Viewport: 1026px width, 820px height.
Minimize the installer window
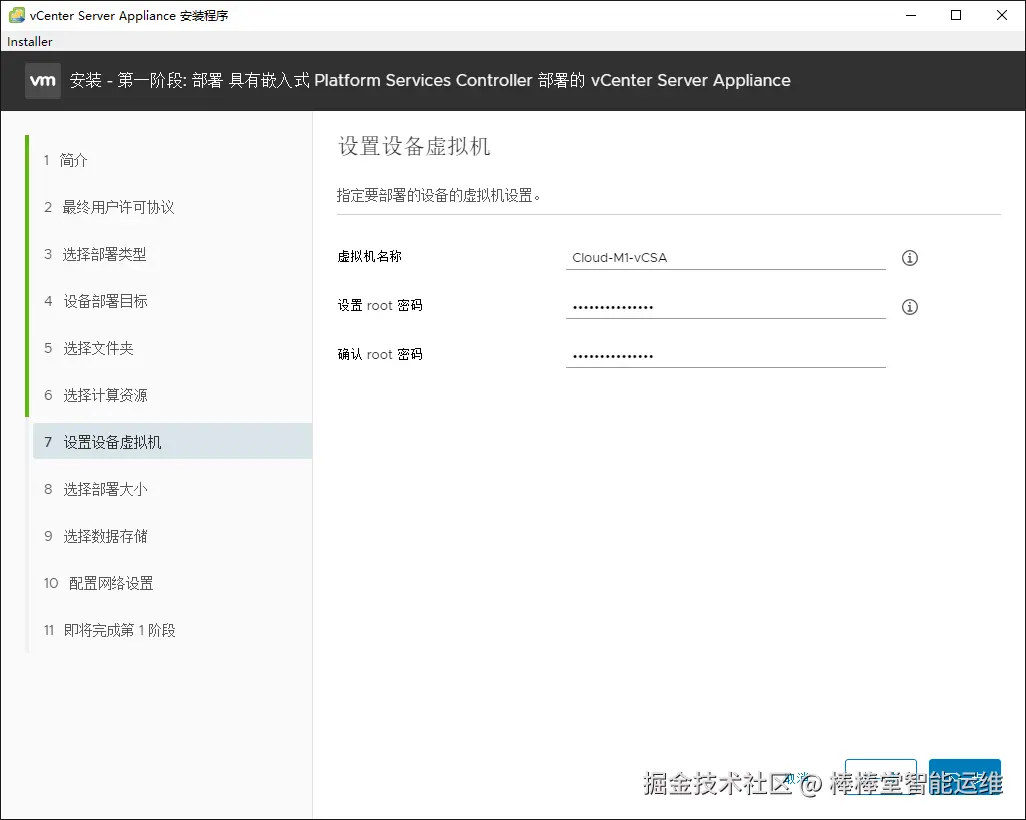point(910,15)
